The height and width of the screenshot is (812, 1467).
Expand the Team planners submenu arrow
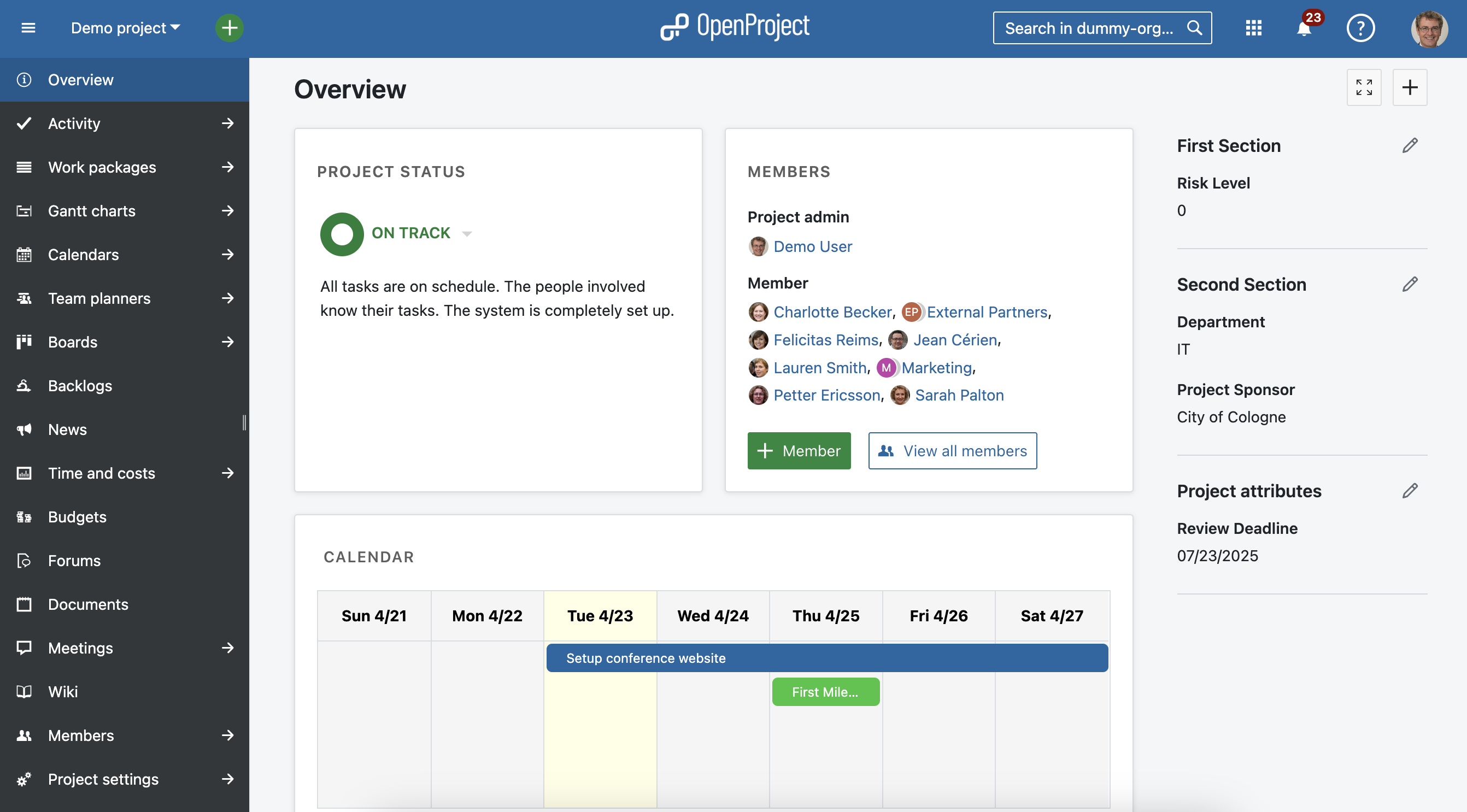[228, 298]
